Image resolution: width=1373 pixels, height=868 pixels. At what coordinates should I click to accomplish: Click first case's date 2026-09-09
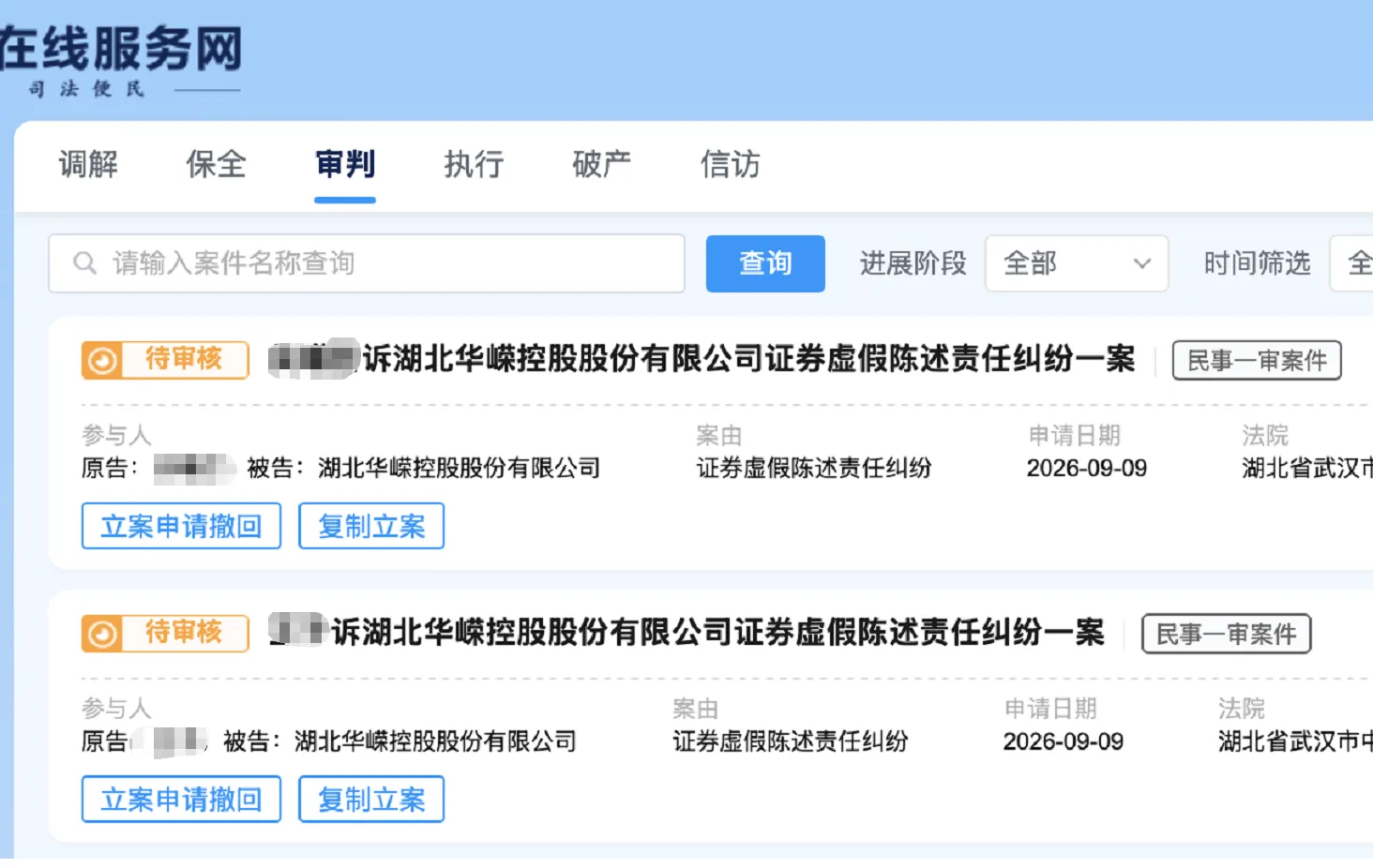(x=1087, y=468)
